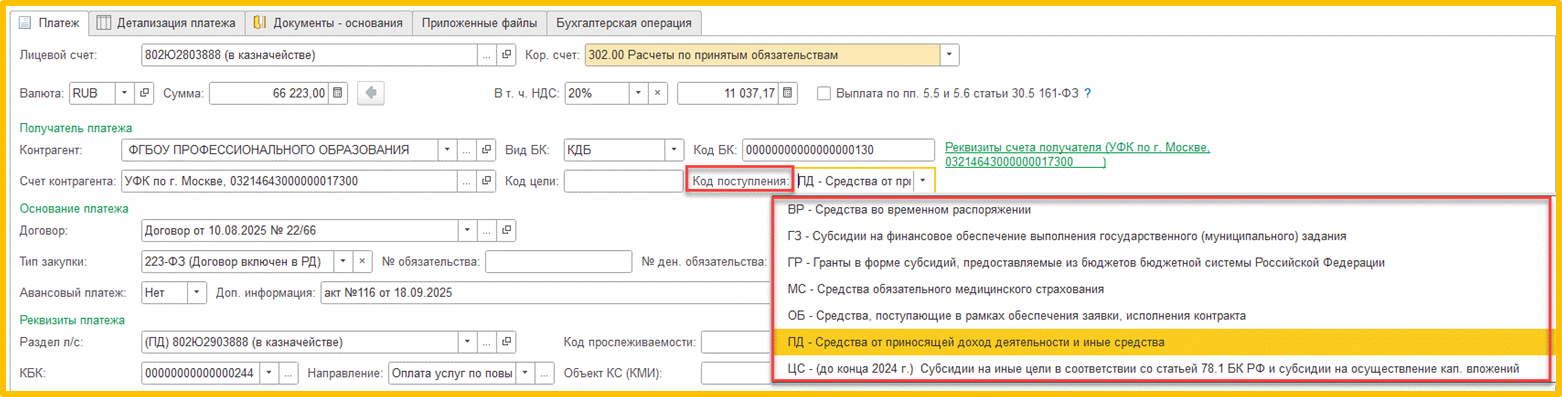
Task: Click Счет контрагента field УФК по г. Москве
Action: (x=288, y=181)
